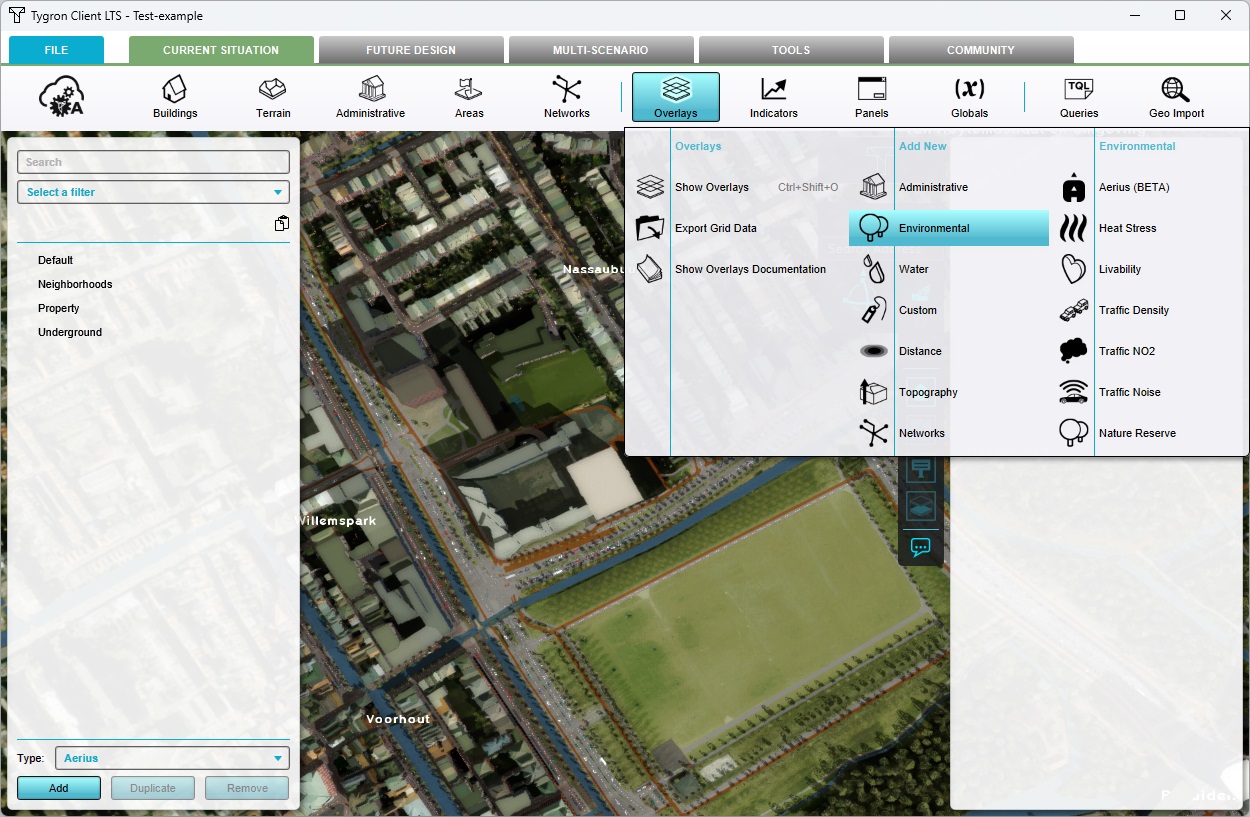The width and height of the screenshot is (1250, 817).
Task: Switch to the Future Design tab
Action: click(x=410, y=50)
